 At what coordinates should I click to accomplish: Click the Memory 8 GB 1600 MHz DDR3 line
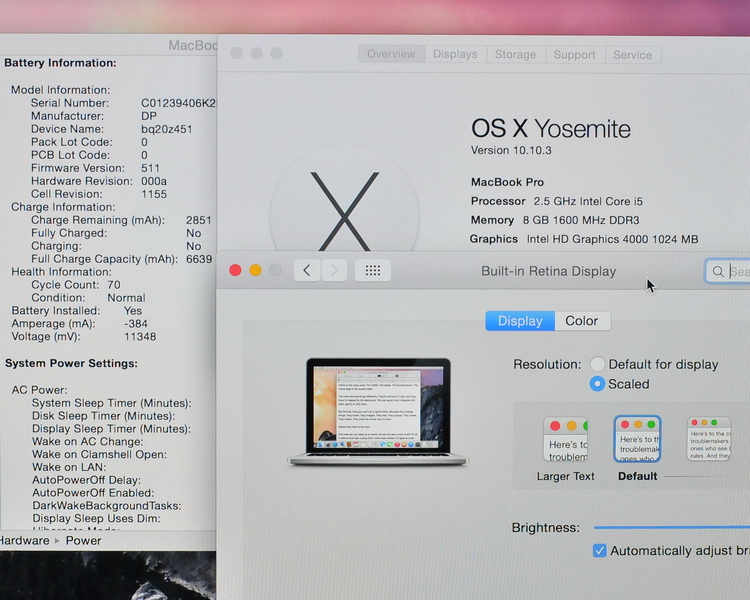555,220
